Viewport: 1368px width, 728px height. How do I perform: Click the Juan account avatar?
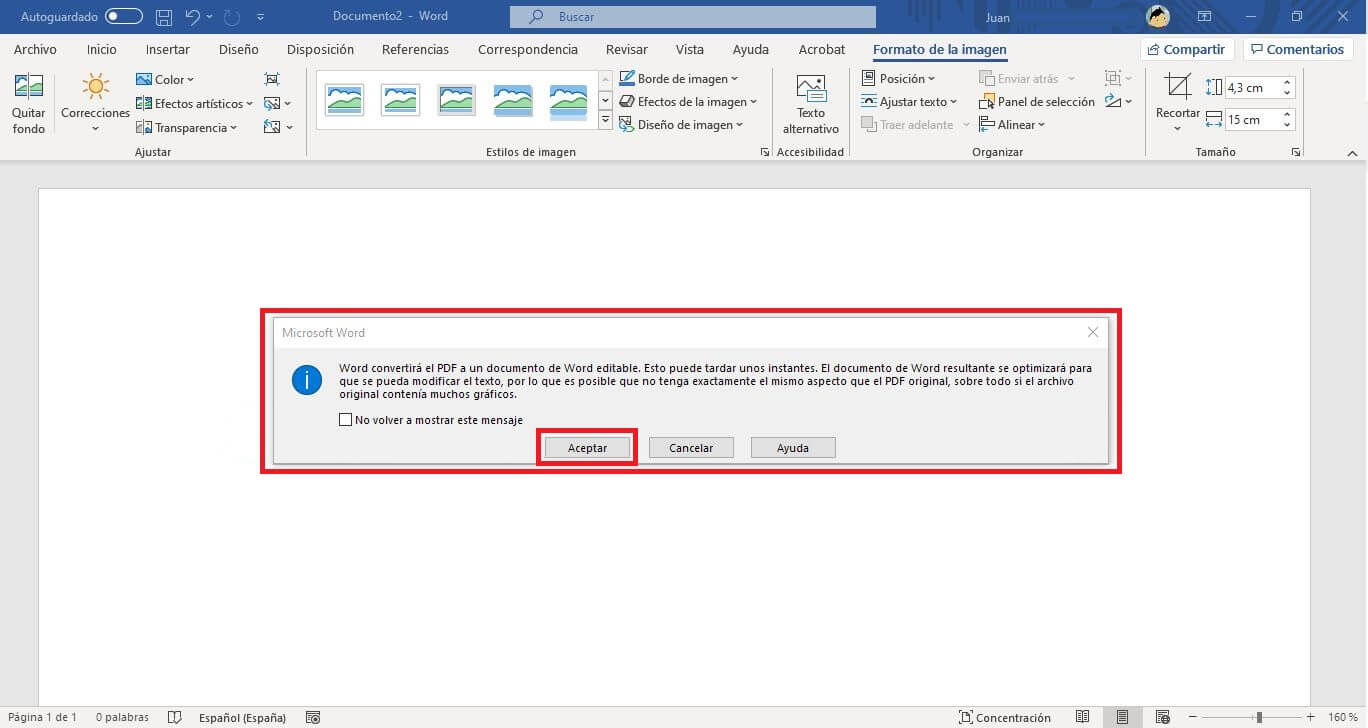pyautogui.click(x=1158, y=17)
